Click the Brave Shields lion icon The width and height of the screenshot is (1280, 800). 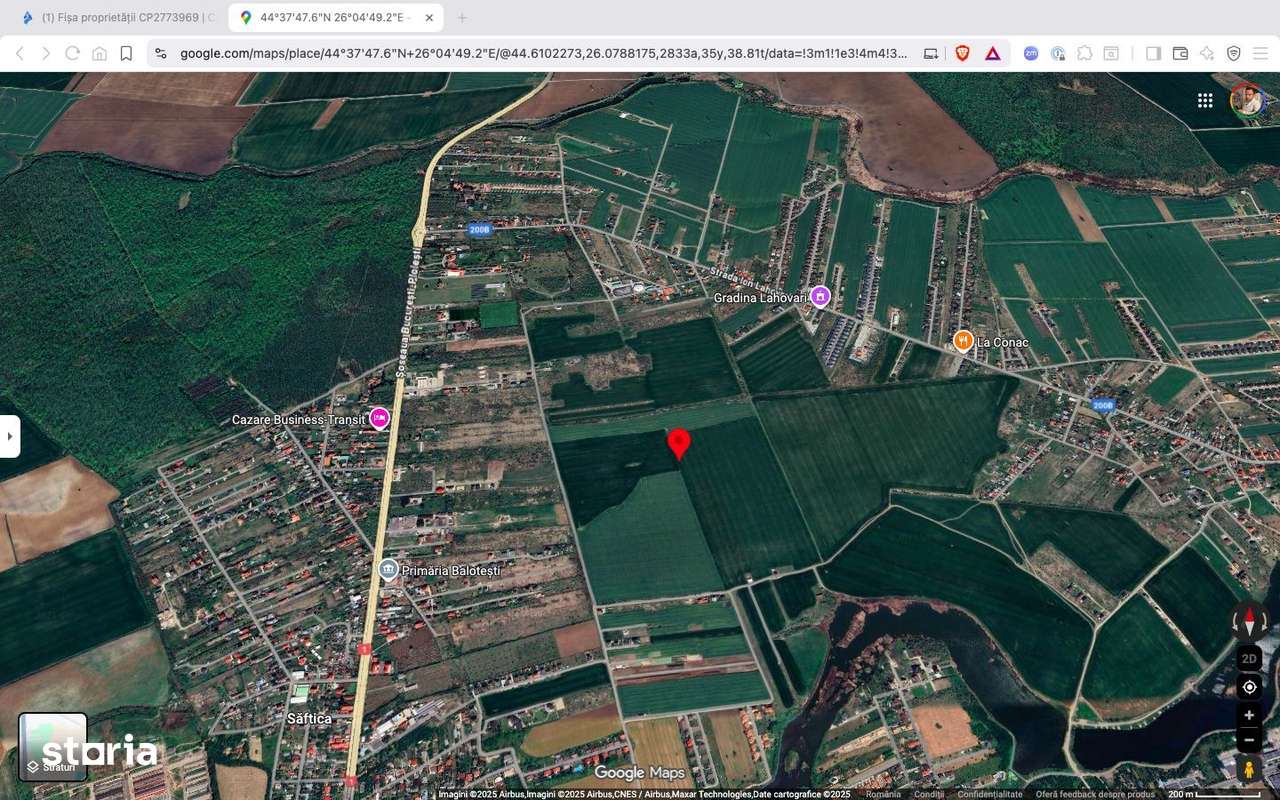click(961, 53)
